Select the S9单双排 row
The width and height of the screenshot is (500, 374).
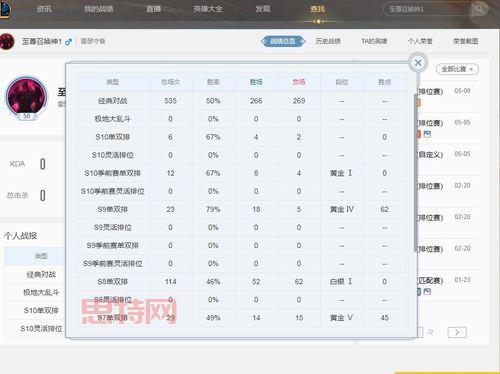coord(242,209)
